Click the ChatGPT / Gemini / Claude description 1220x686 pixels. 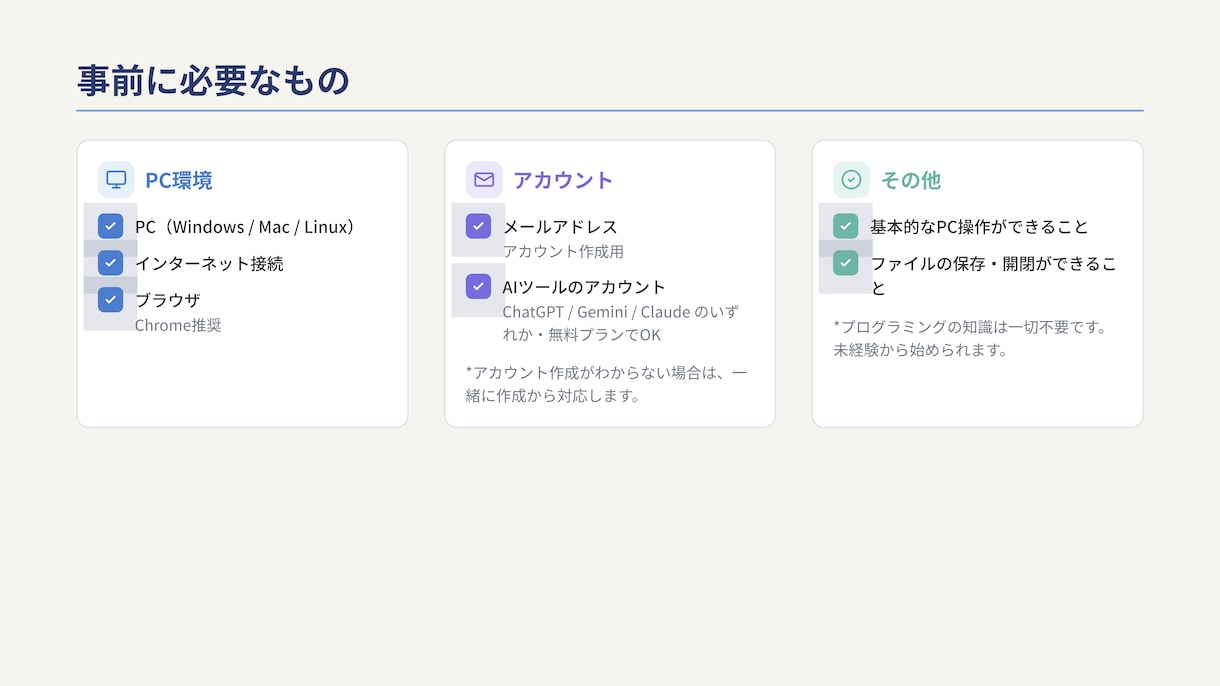[621, 323]
